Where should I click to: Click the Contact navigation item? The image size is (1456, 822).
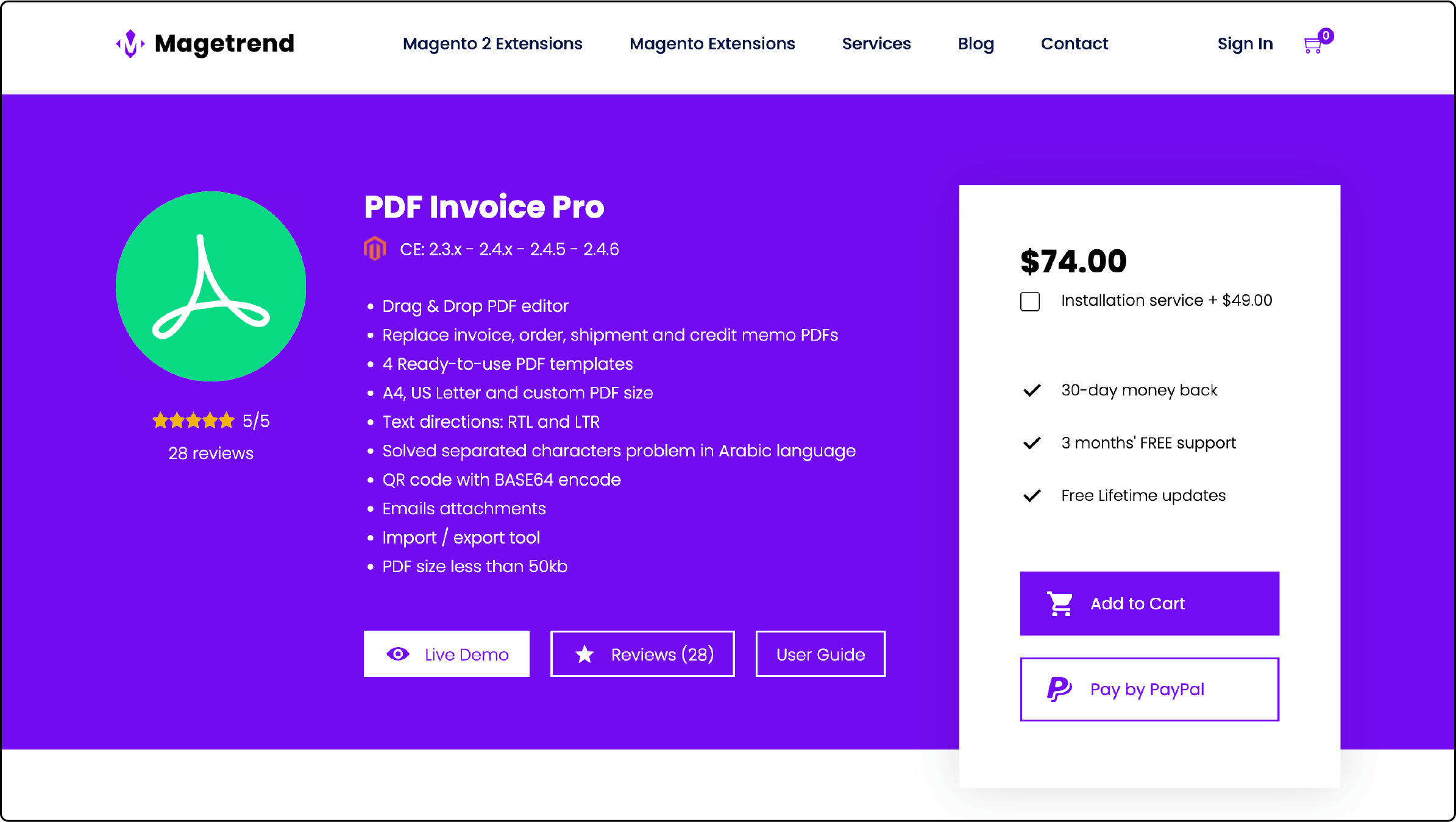point(1074,44)
